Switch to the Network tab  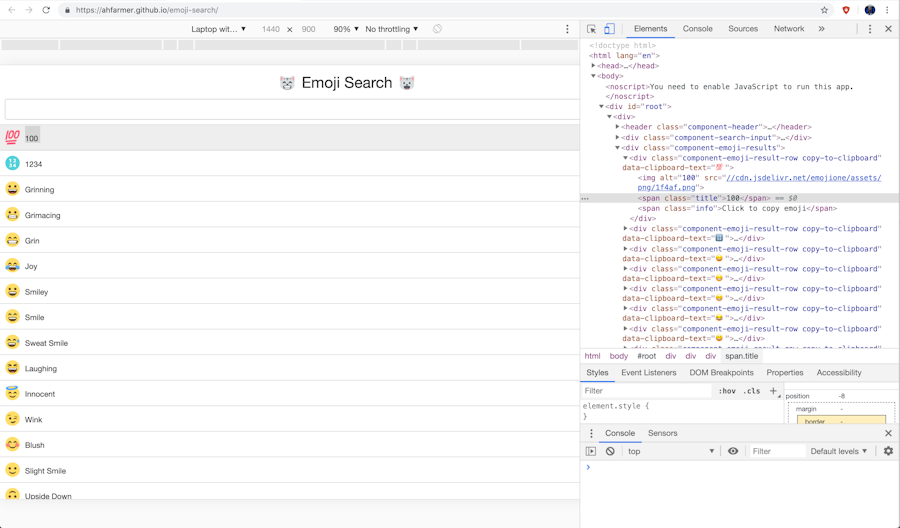point(789,29)
